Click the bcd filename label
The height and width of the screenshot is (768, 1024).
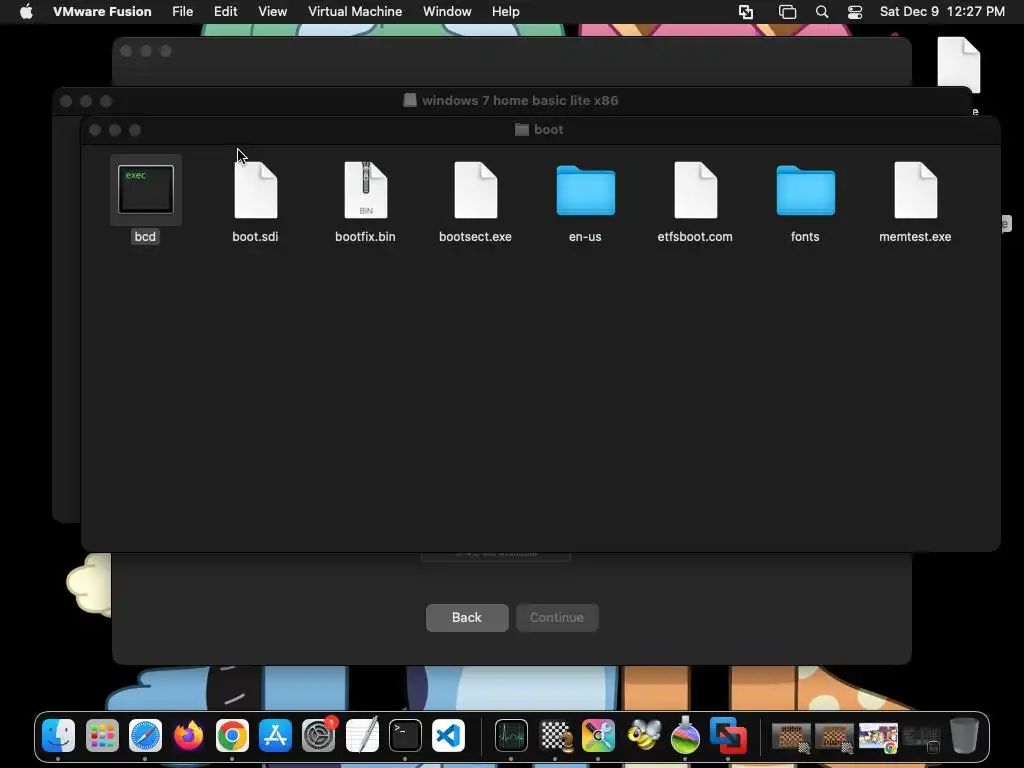(145, 236)
